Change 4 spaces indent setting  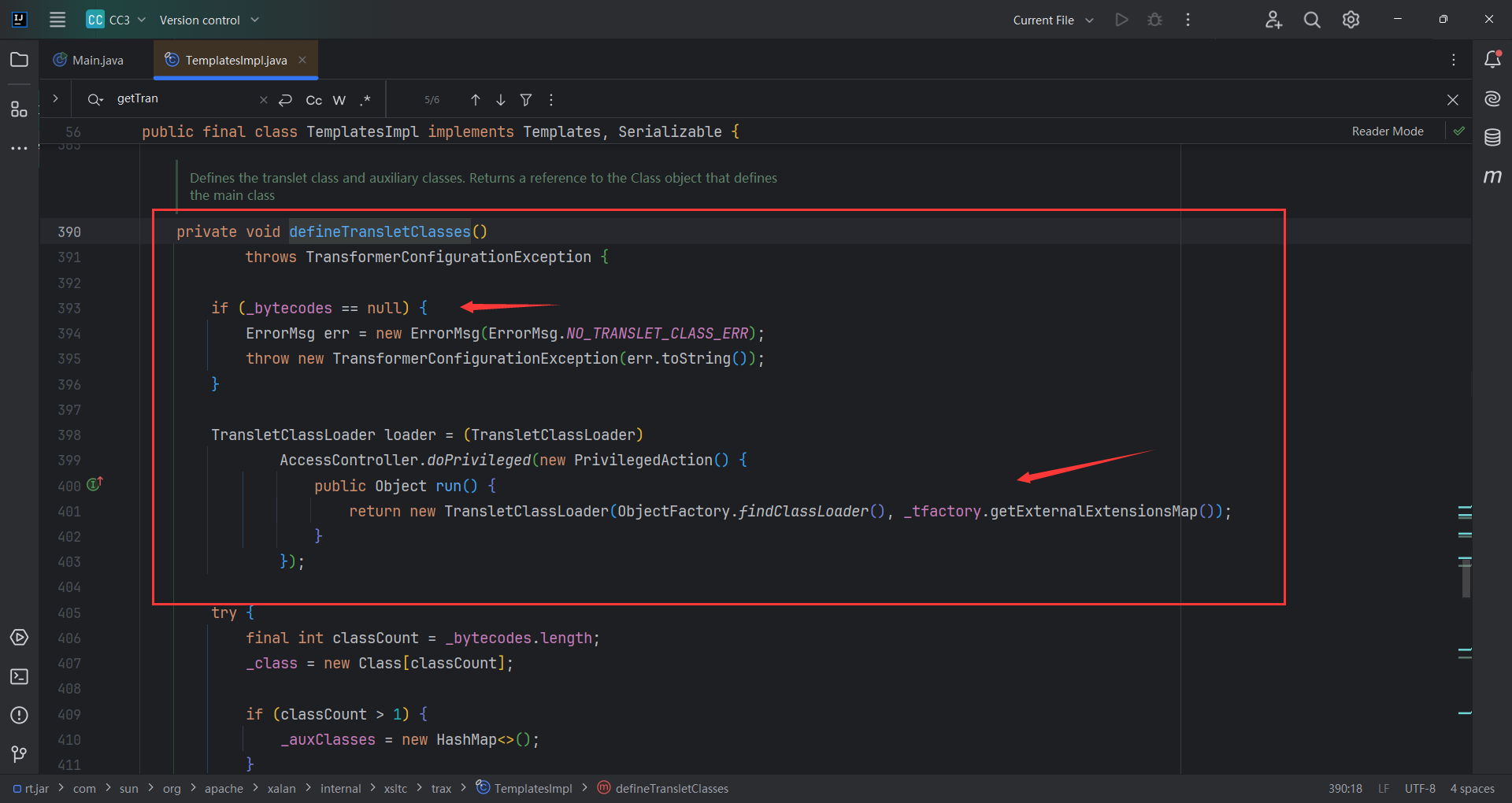pos(1472,788)
